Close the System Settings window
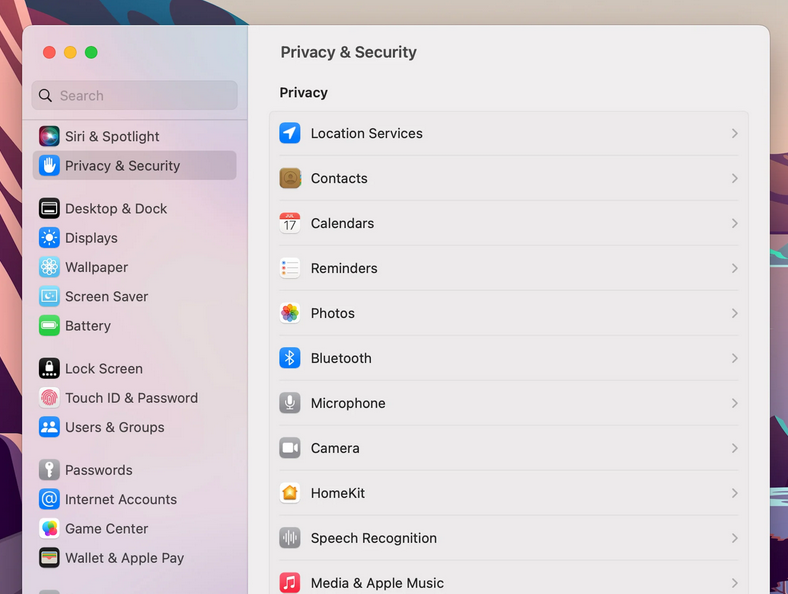788x594 pixels. tap(49, 52)
